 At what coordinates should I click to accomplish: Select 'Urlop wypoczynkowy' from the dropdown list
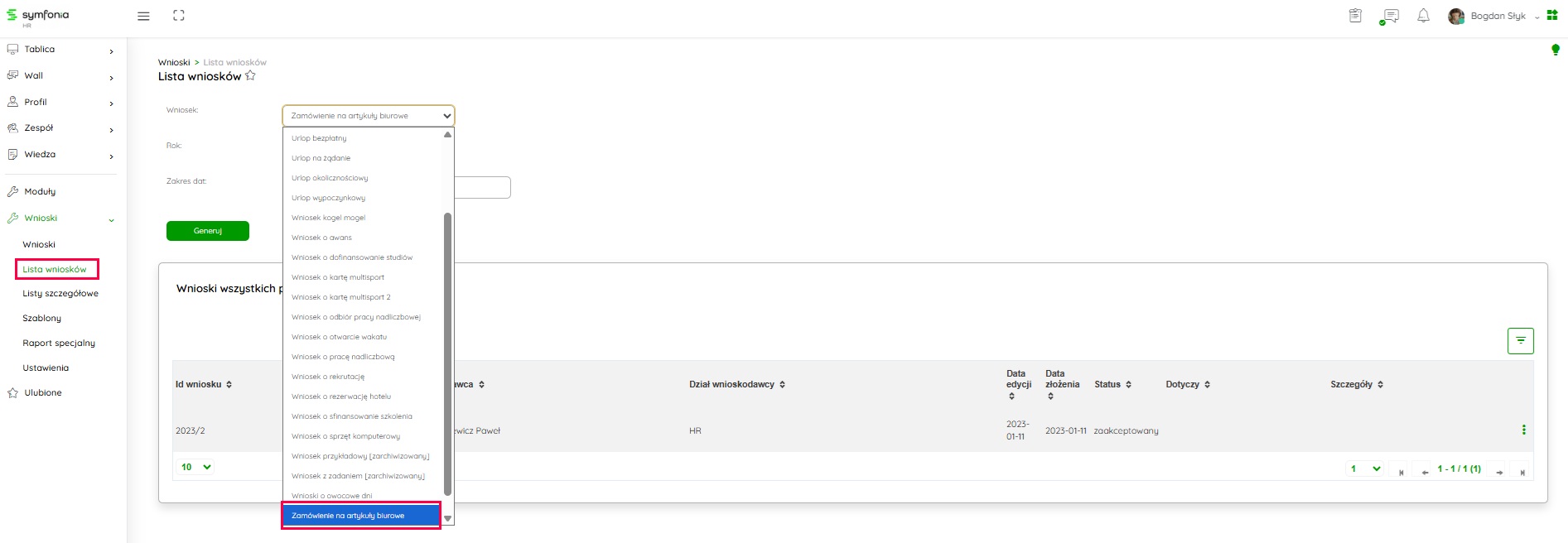(328, 198)
